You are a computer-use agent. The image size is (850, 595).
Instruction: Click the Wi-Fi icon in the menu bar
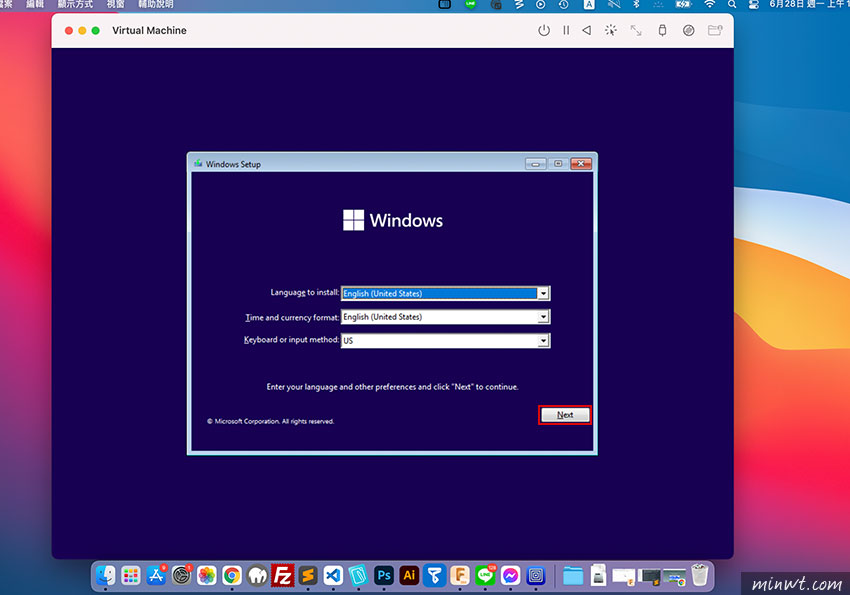pyautogui.click(x=709, y=4)
